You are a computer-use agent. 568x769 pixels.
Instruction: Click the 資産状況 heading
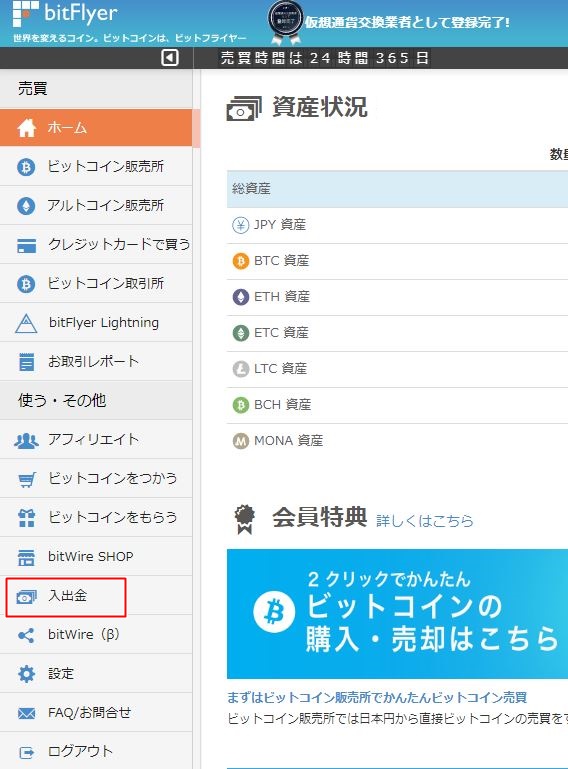click(319, 107)
